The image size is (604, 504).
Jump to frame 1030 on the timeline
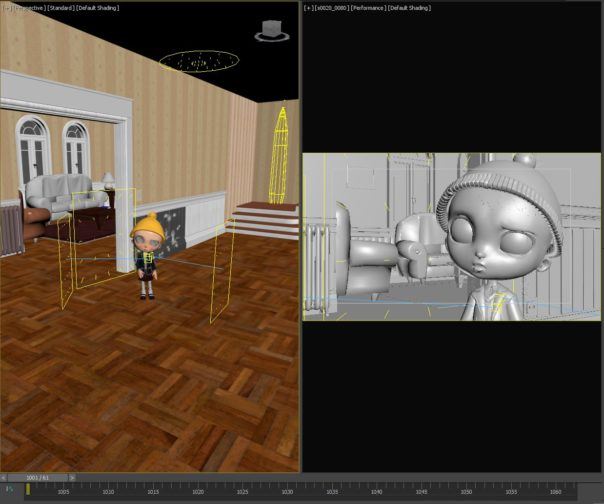coord(287,491)
